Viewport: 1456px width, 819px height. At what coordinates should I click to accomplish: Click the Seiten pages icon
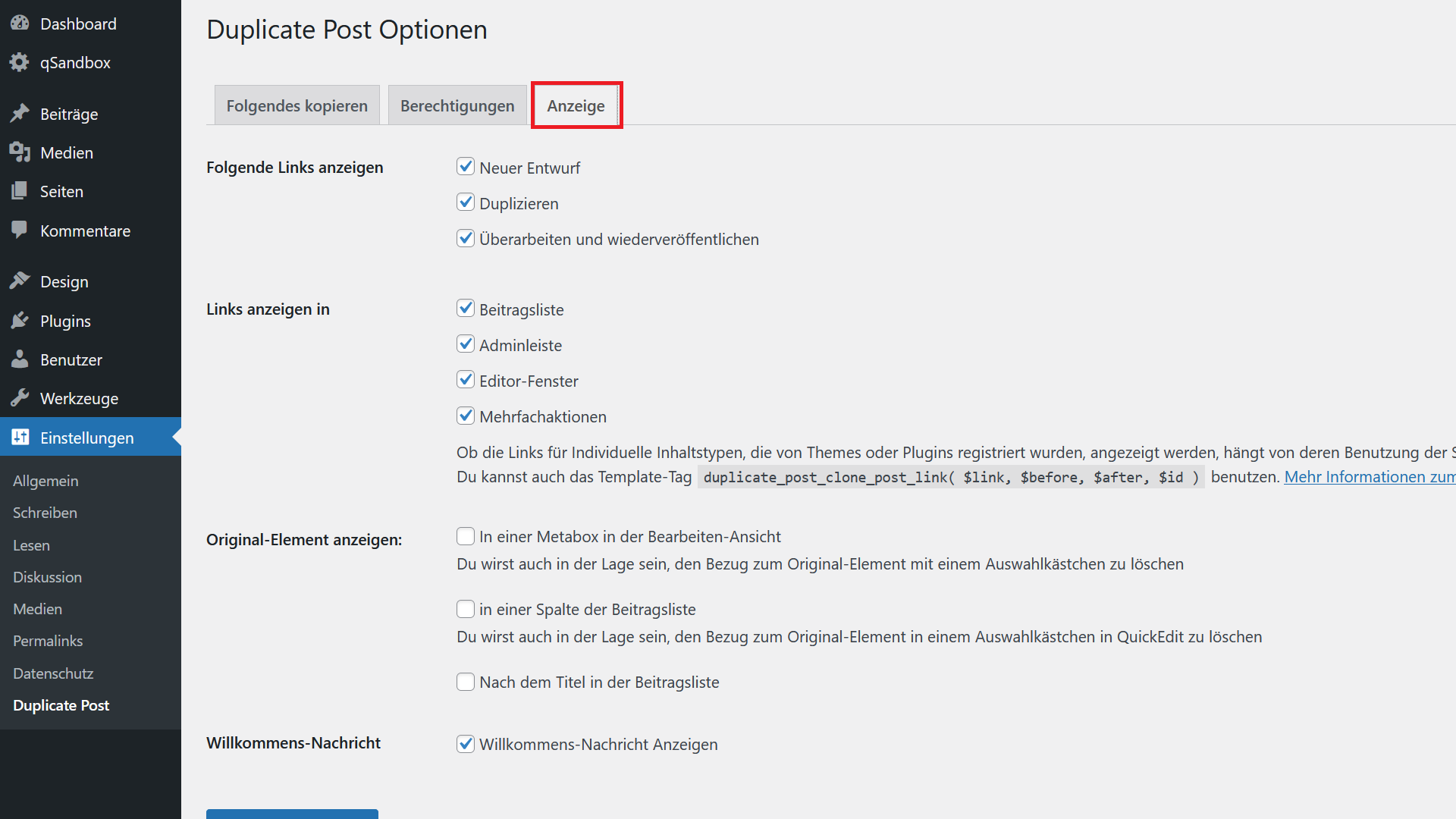click(20, 191)
